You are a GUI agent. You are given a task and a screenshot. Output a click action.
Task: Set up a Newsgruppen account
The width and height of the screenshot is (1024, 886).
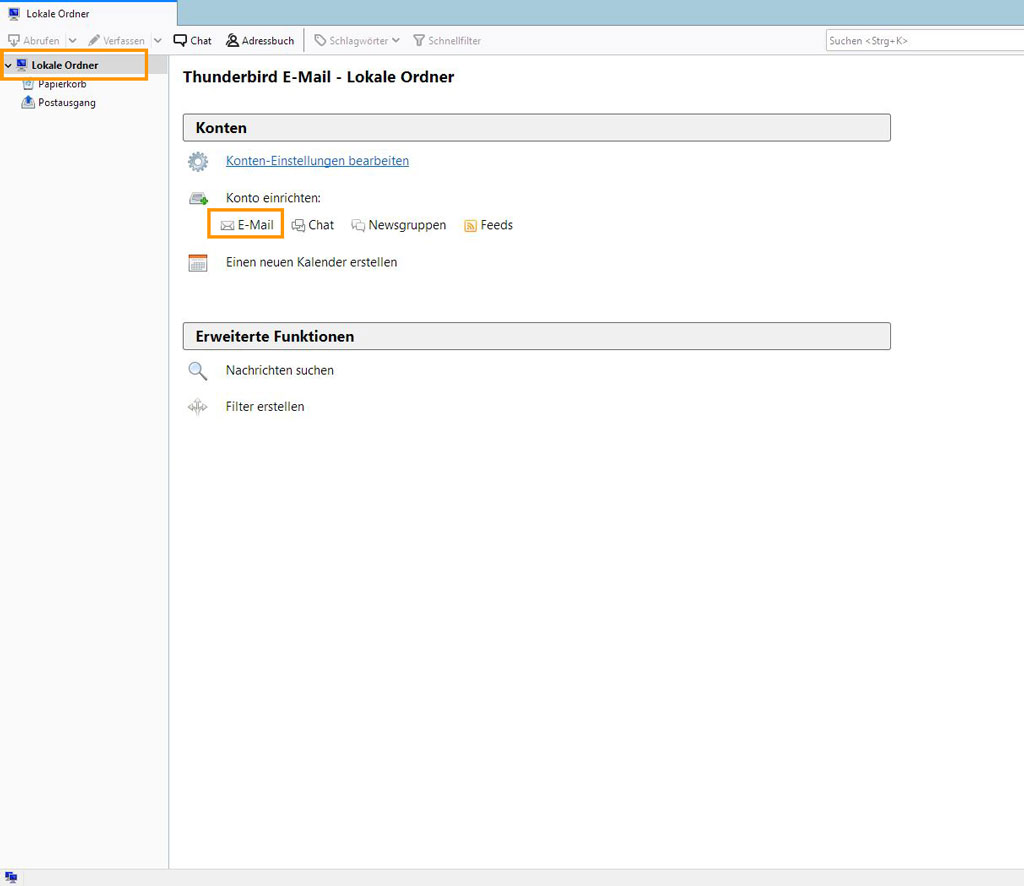pyautogui.click(x=399, y=225)
